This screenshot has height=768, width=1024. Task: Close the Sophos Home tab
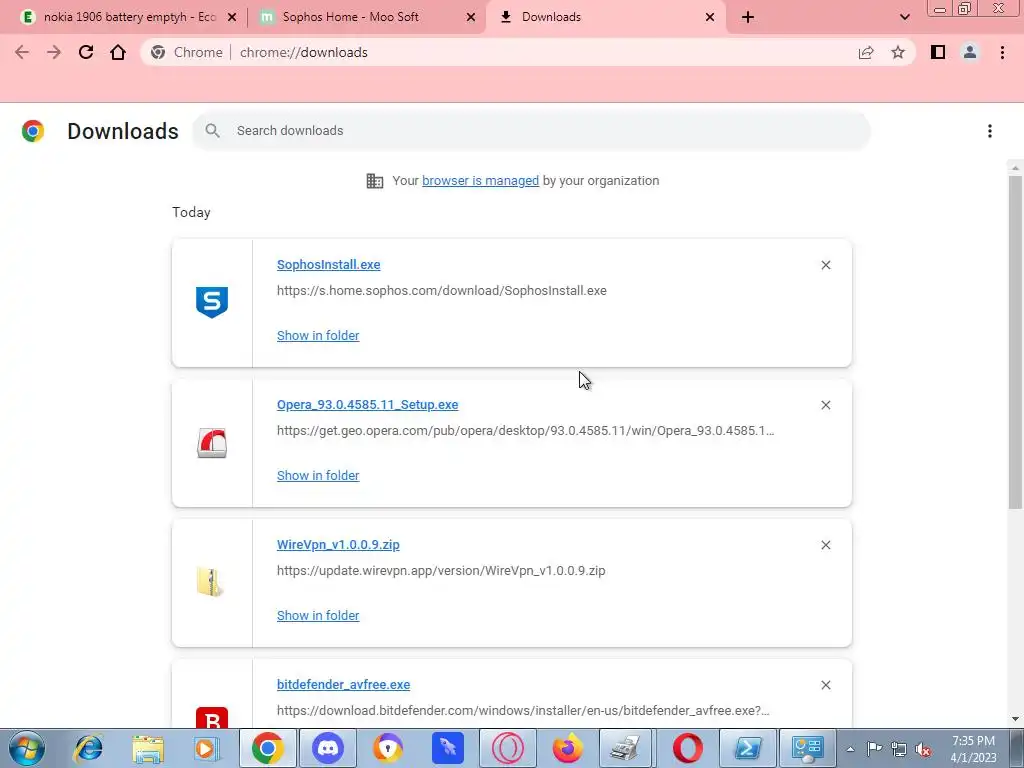pos(471,17)
